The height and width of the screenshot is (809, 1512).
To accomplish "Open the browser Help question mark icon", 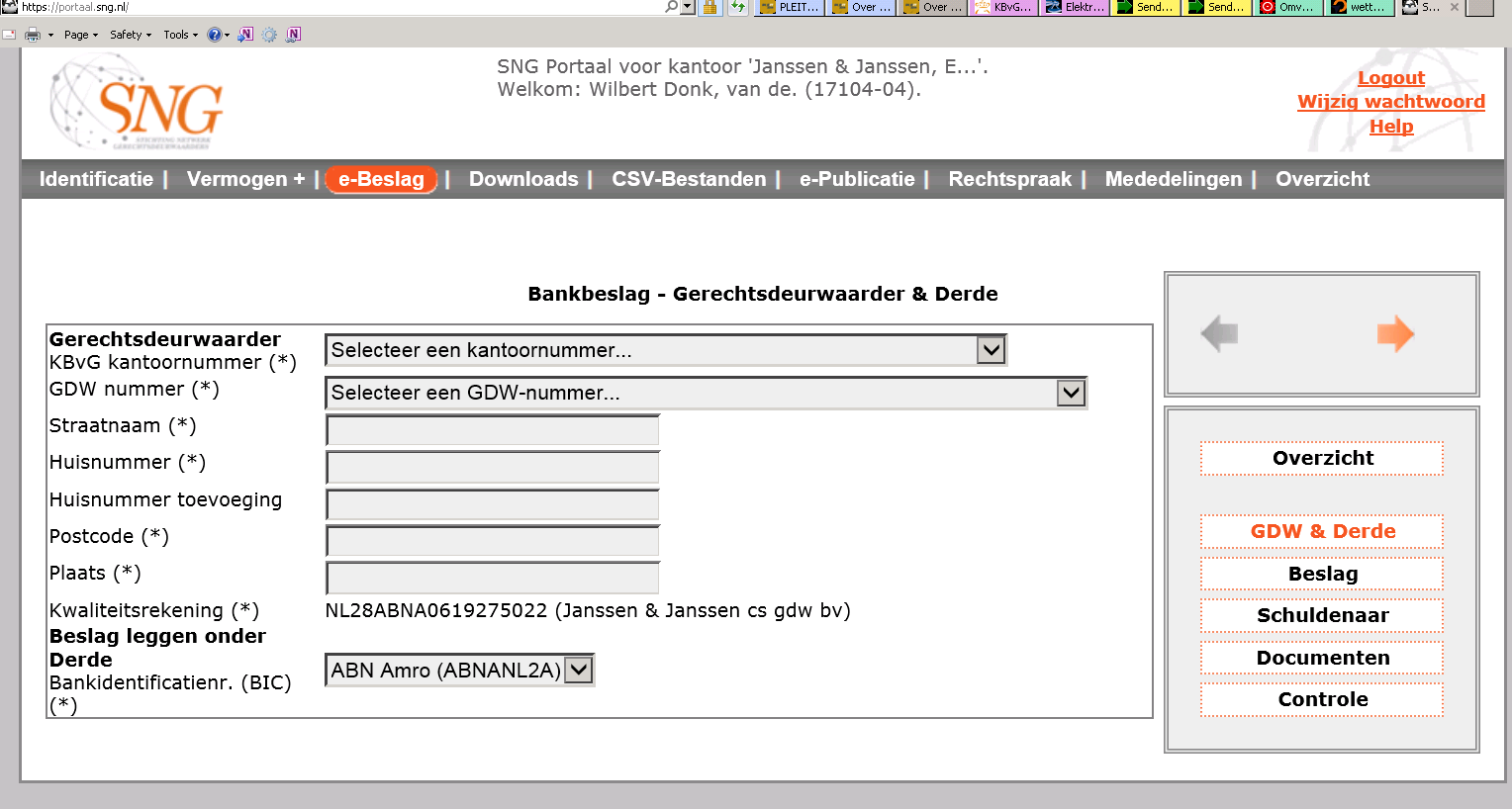I will tap(214, 35).
